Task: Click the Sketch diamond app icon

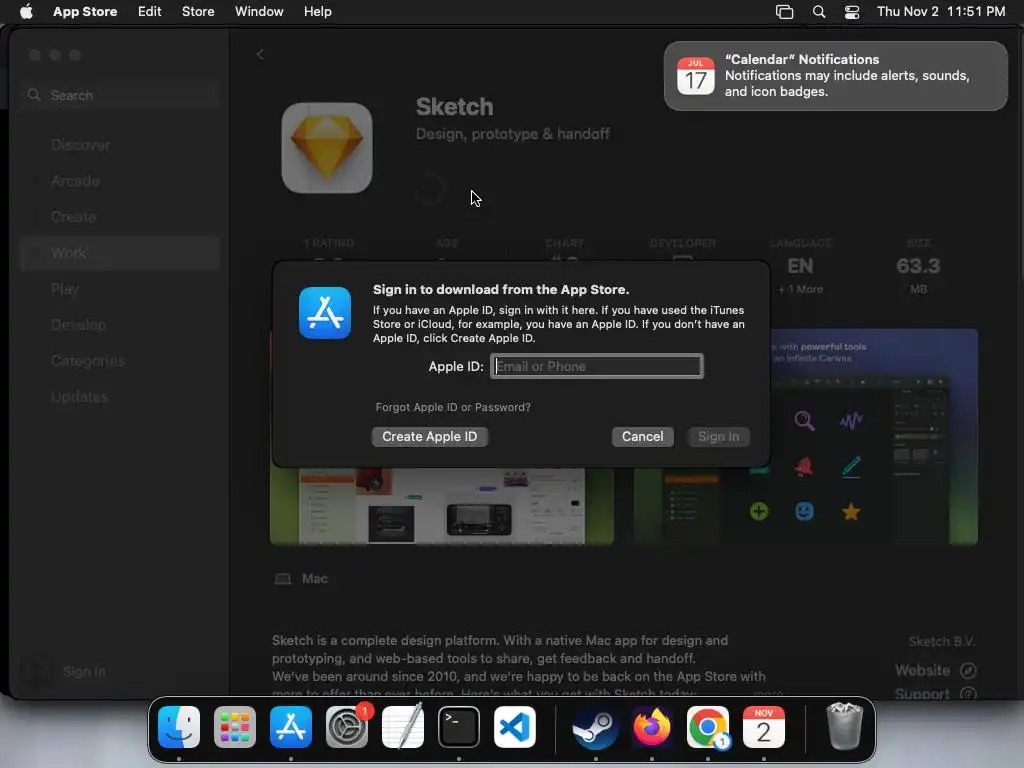Action: tap(327, 148)
